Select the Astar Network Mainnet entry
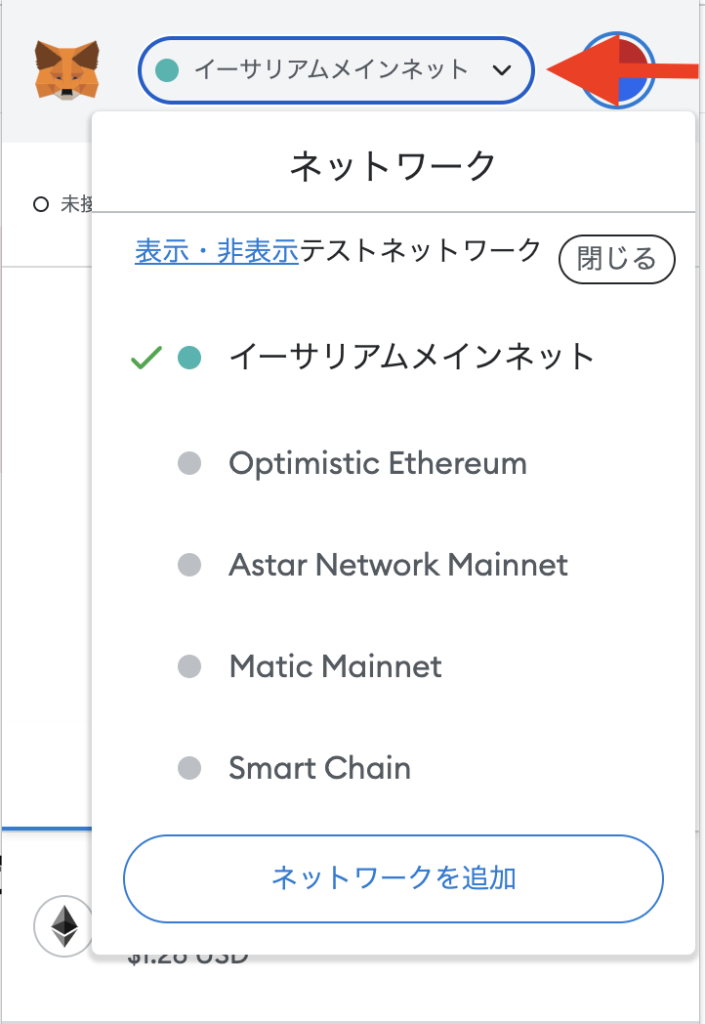 click(397, 564)
